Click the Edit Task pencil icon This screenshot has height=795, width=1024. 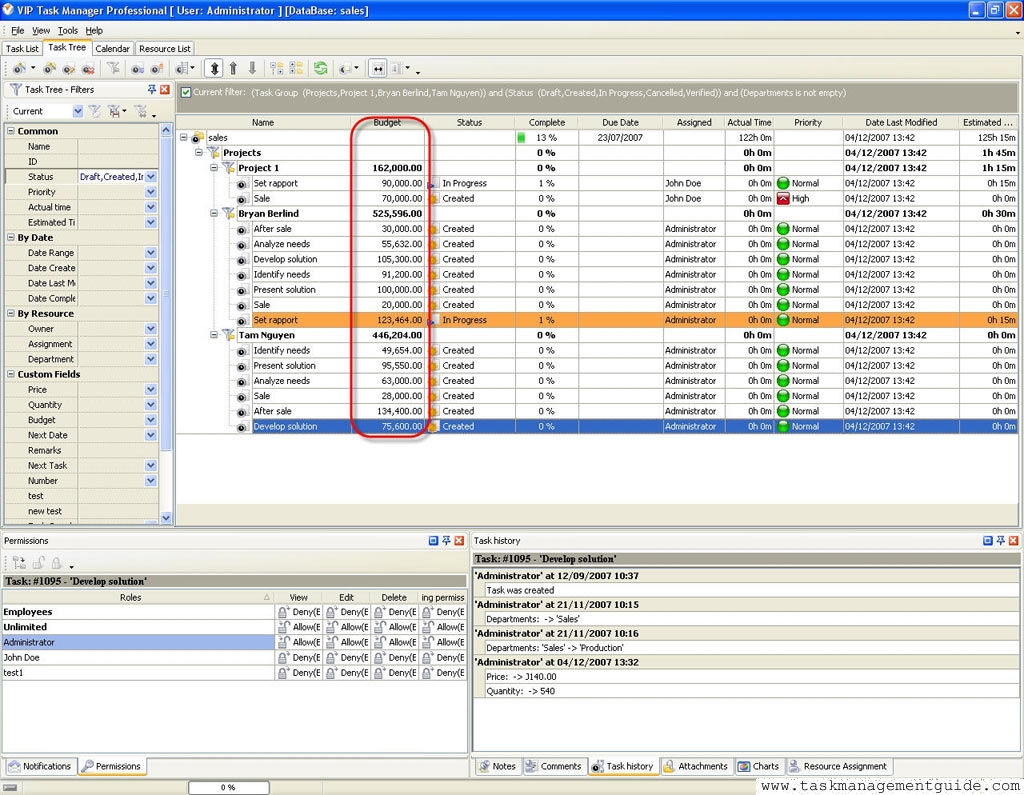(x=69, y=68)
